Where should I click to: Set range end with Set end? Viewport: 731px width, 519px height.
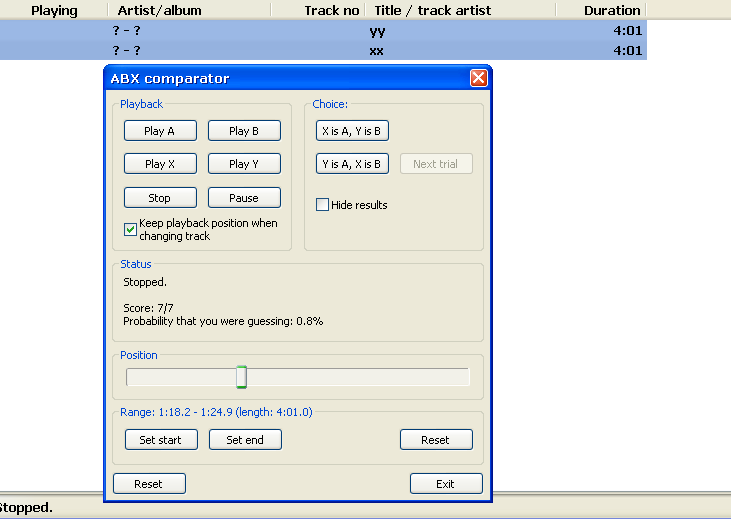point(245,440)
